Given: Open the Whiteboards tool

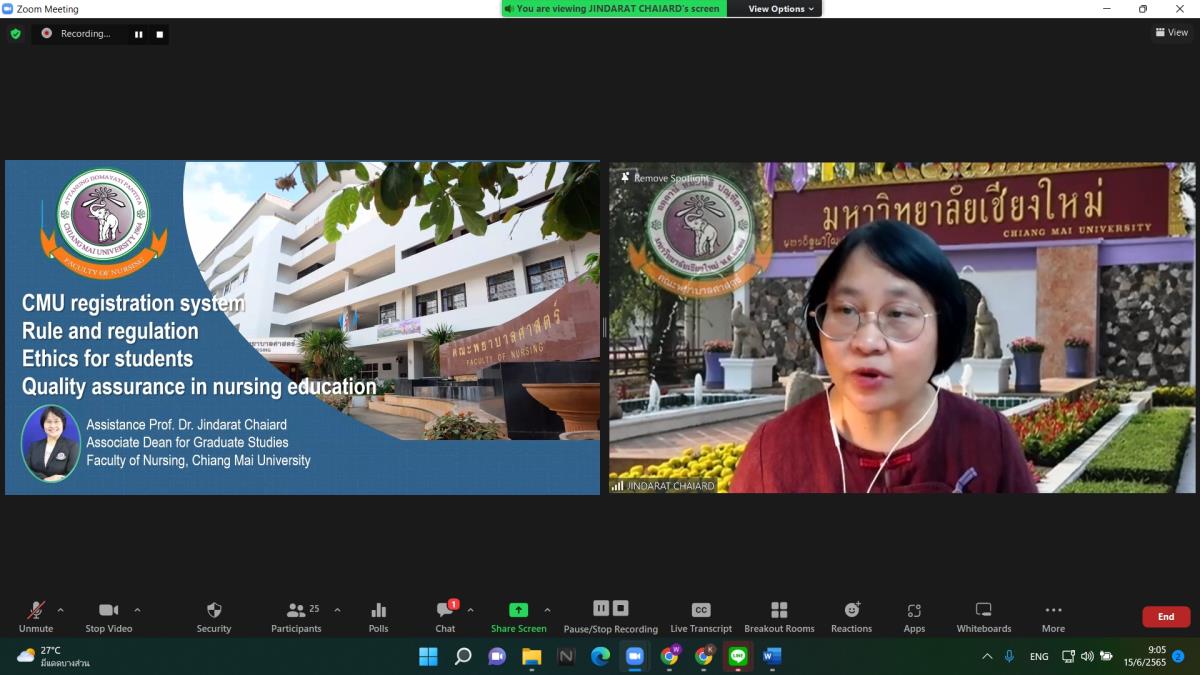Looking at the screenshot, I should pos(983,616).
